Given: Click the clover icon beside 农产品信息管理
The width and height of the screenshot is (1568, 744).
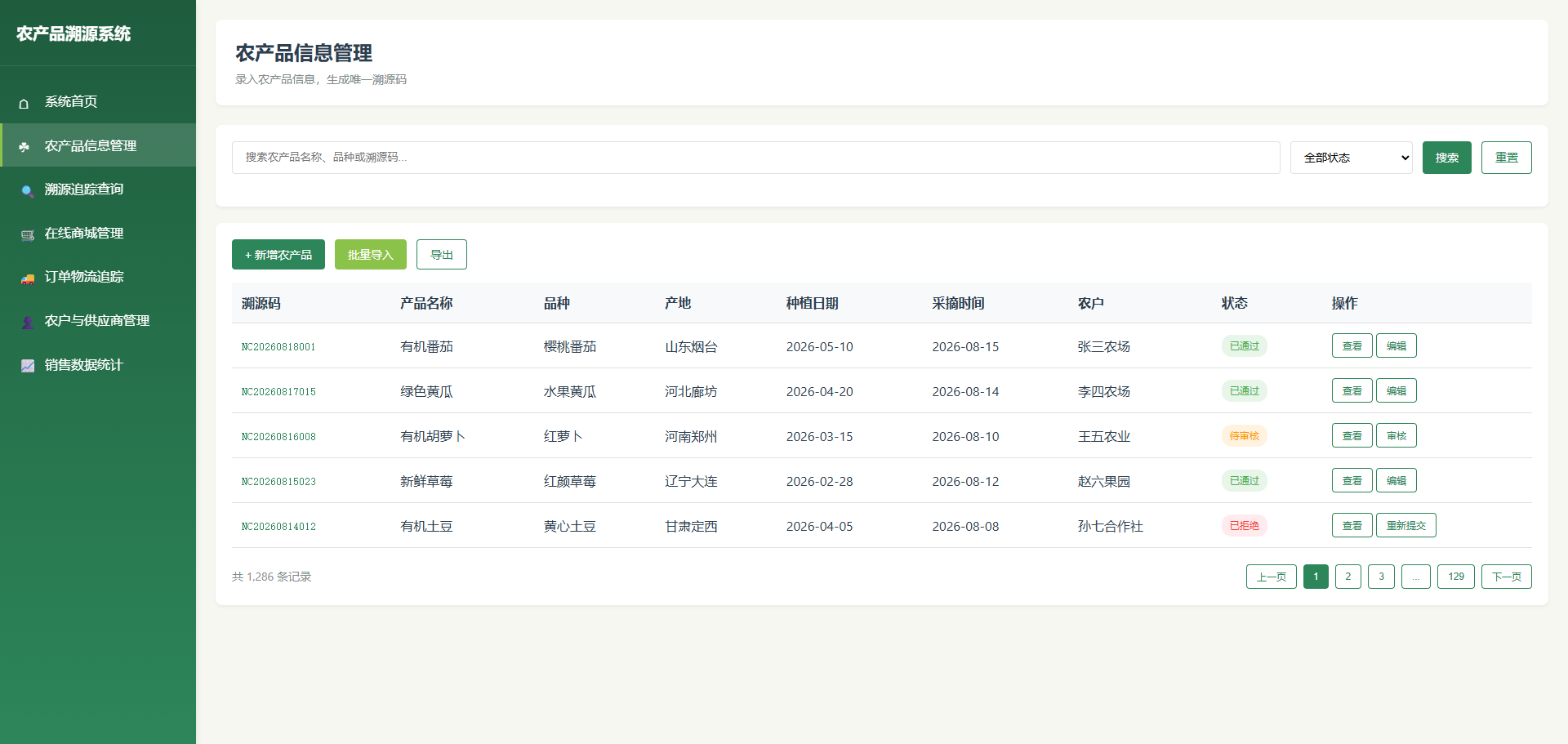Looking at the screenshot, I should (24, 146).
